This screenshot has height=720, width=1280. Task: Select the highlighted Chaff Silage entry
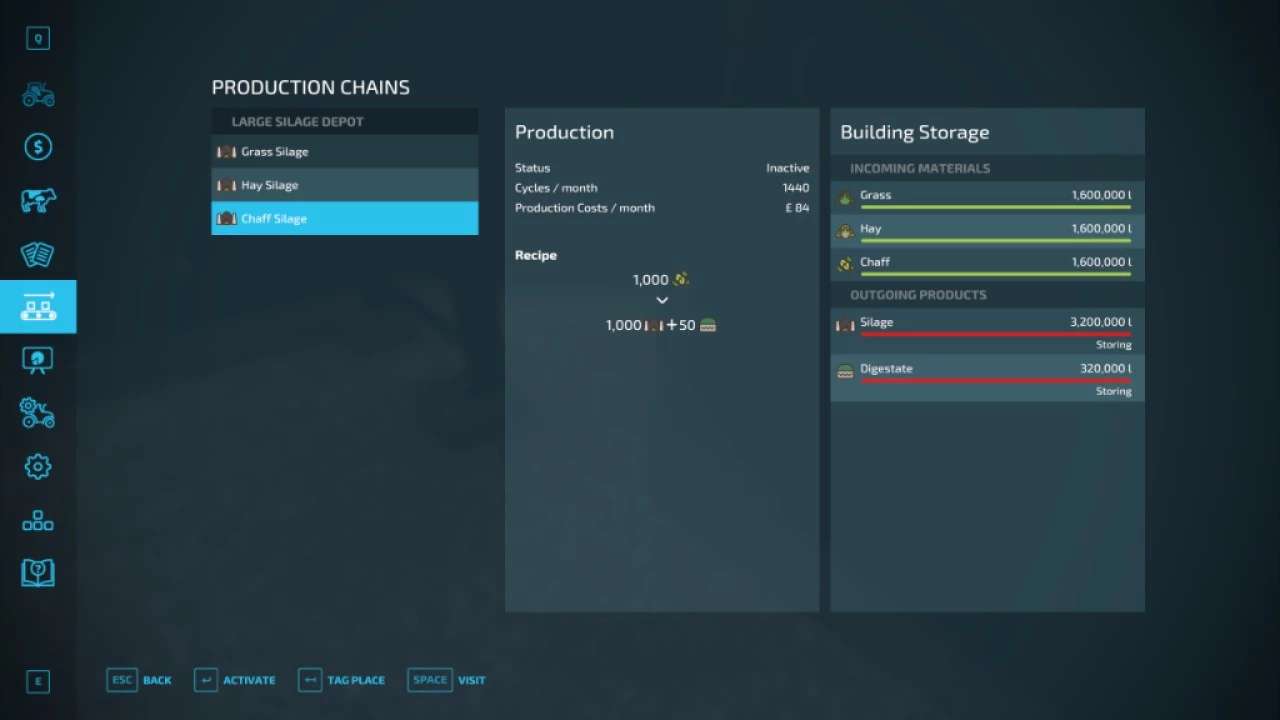pyautogui.click(x=344, y=219)
